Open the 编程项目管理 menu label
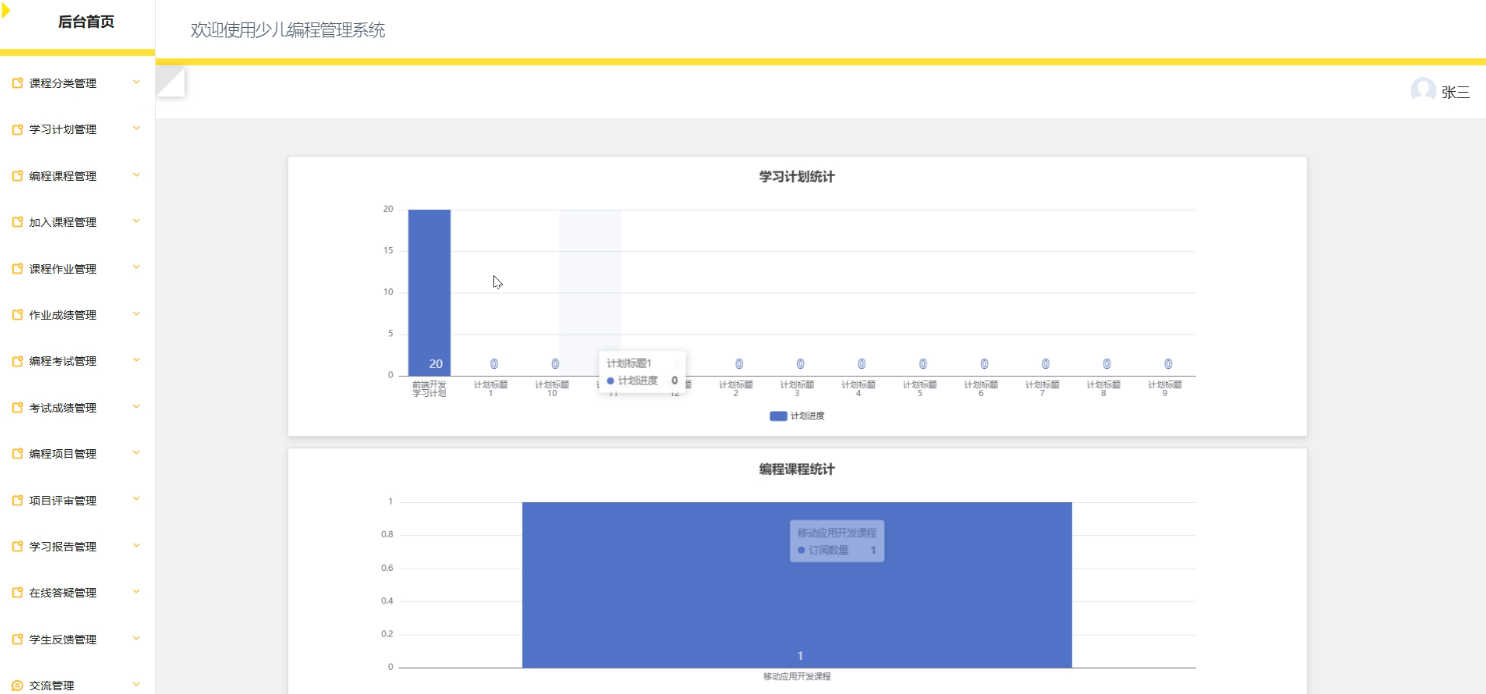 click(63, 454)
